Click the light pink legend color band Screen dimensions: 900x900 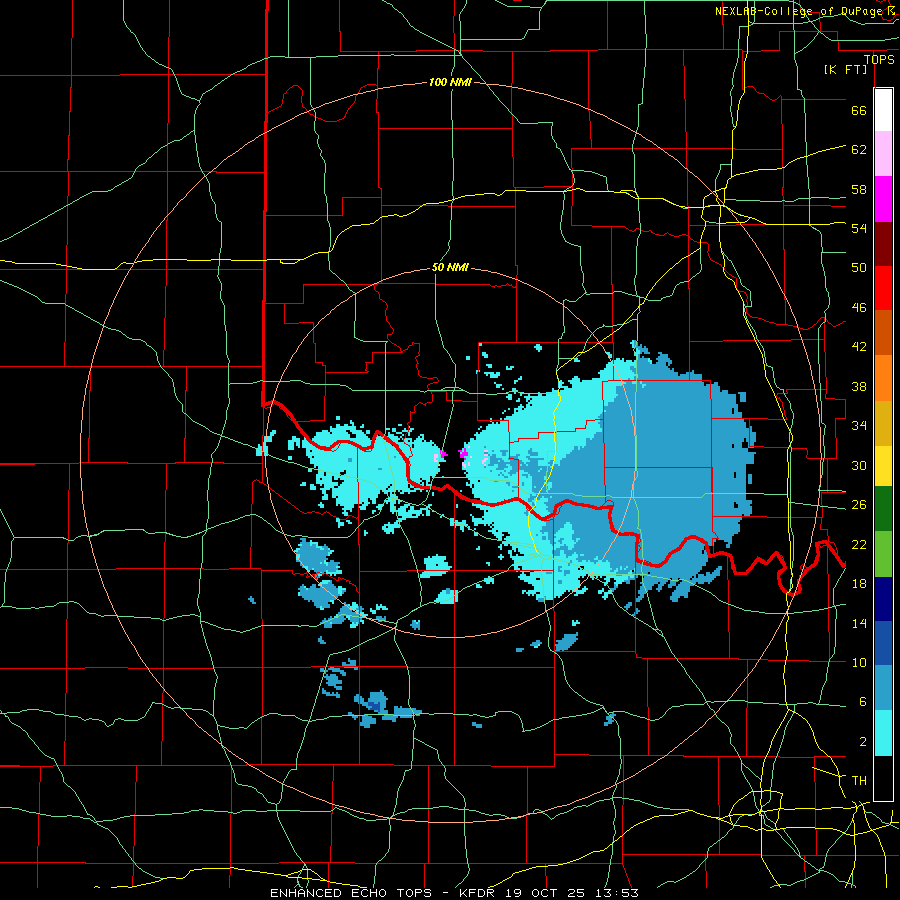click(883, 154)
